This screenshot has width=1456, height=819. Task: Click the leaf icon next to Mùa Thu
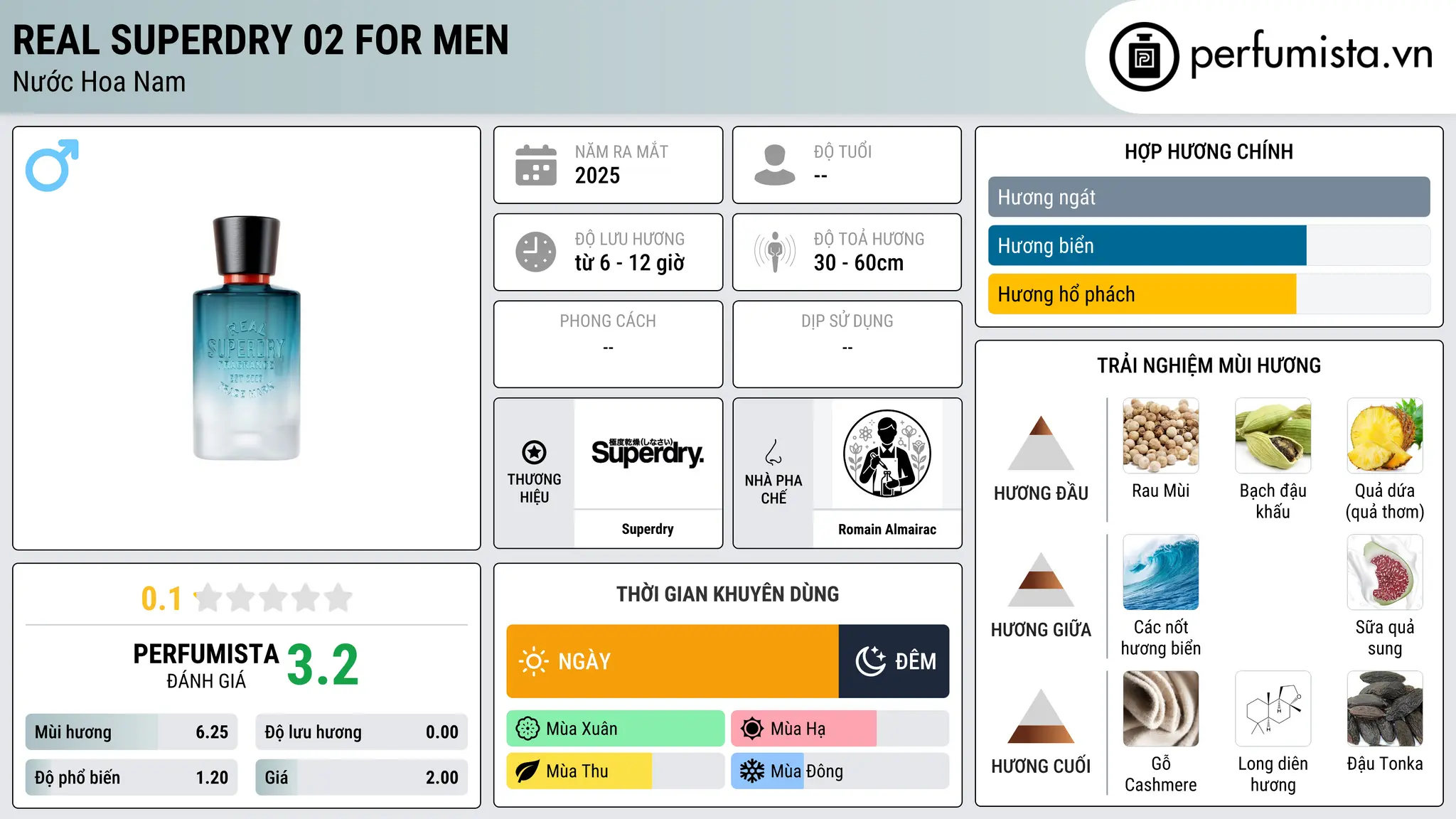pyautogui.click(x=528, y=771)
